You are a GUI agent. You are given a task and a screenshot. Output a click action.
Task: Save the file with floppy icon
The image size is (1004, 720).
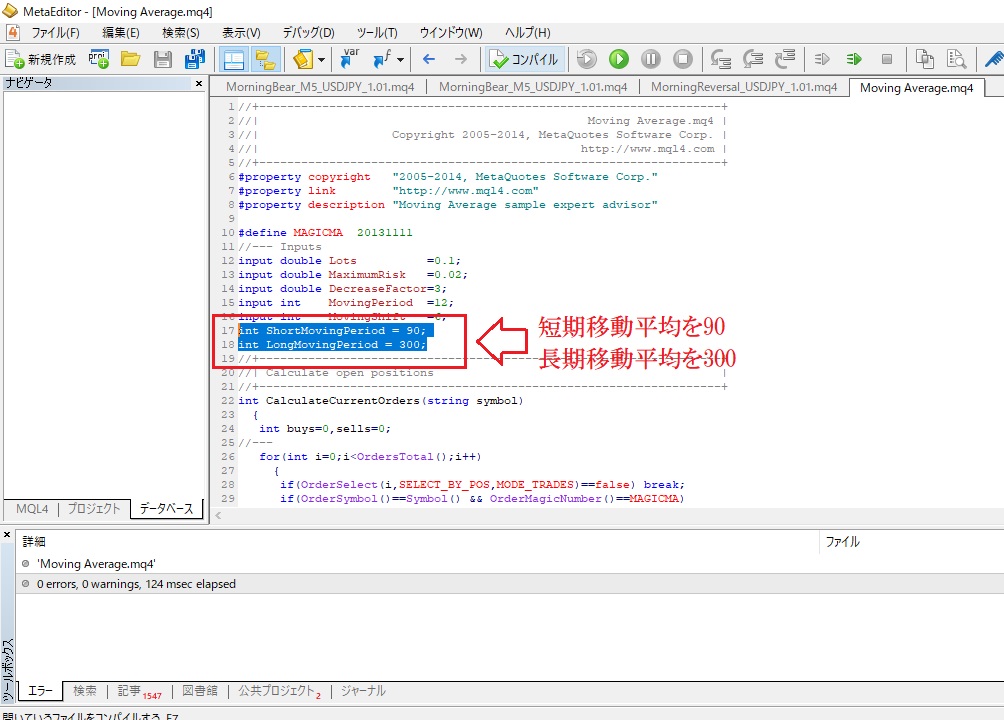[163, 60]
